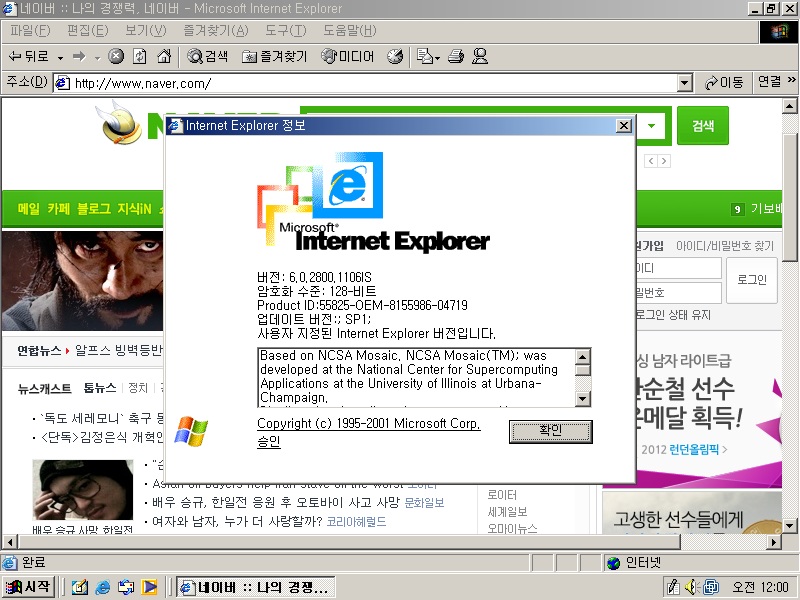Click the 로그인 button
The width and height of the screenshot is (800, 600).
(x=752, y=280)
